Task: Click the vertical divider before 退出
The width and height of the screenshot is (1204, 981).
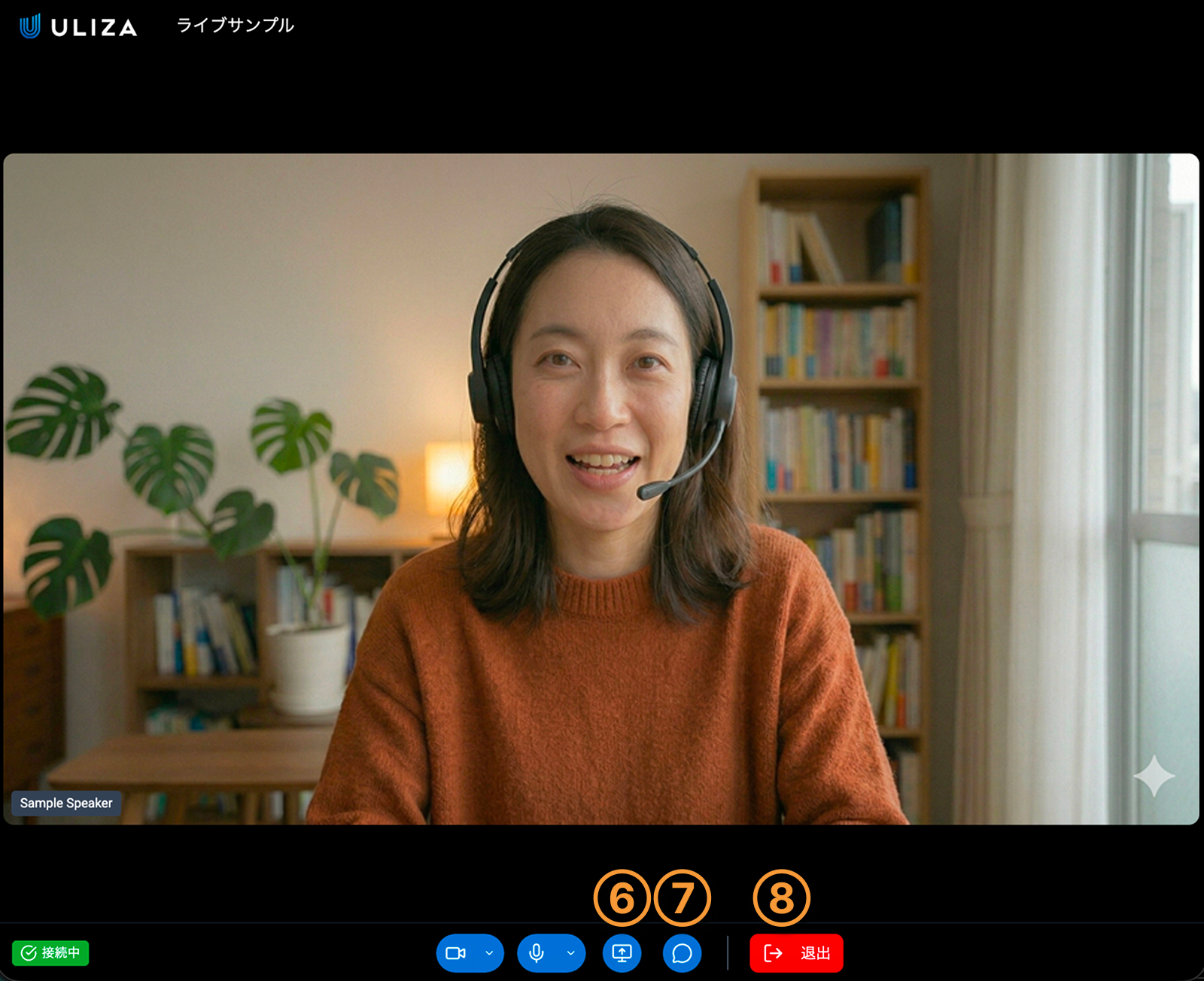Action: pos(728,953)
